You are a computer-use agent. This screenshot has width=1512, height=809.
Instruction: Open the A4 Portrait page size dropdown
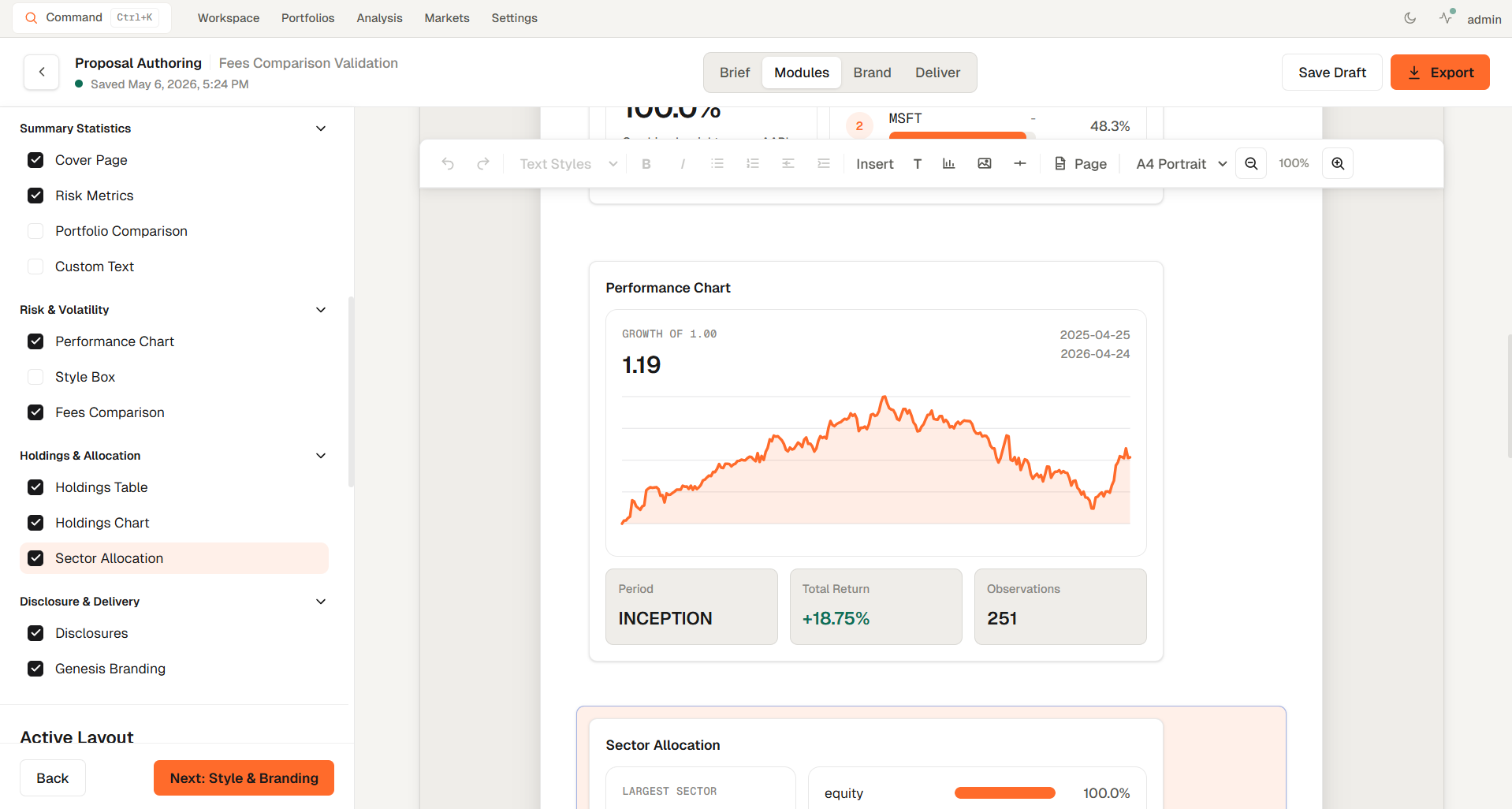click(x=1181, y=164)
